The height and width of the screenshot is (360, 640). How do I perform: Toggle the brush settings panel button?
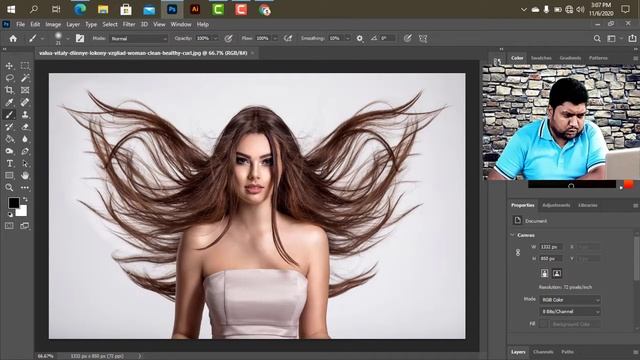(80, 38)
